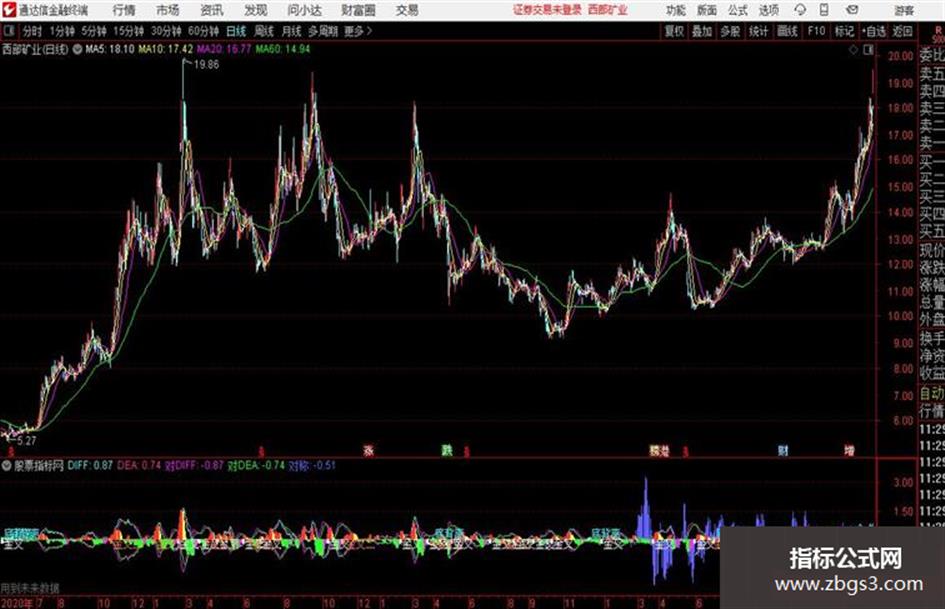This screenshot has height=609, width=945.
Task: Click the 通达信 app logo icon
Action: pyautogui.click(x=8, y=10)
